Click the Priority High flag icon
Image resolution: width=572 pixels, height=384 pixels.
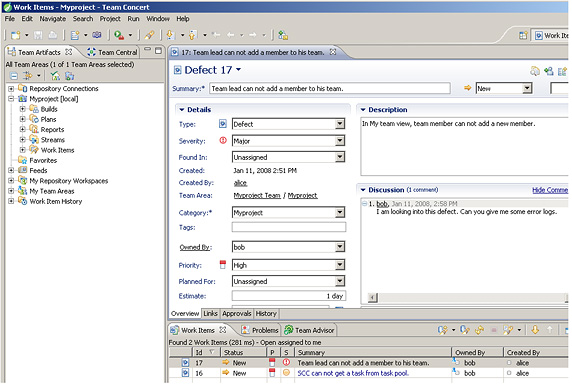[x=223, y=265]
